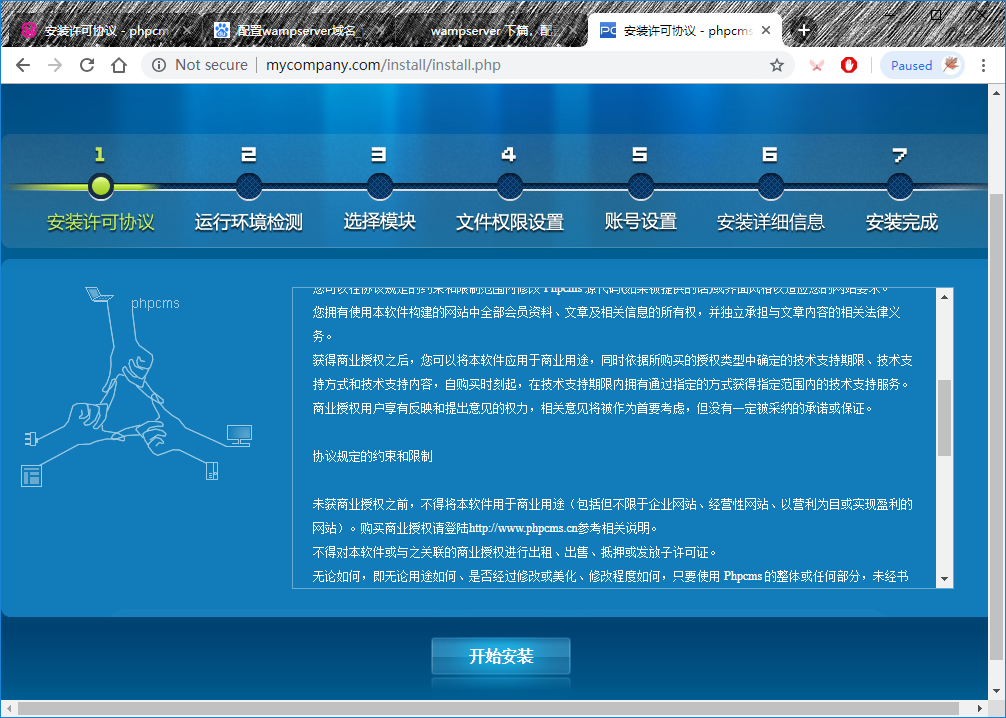The width and height of the screenshot is (1006, 718).
Task: Click 运行环境检测 step label
Action: 249,222
